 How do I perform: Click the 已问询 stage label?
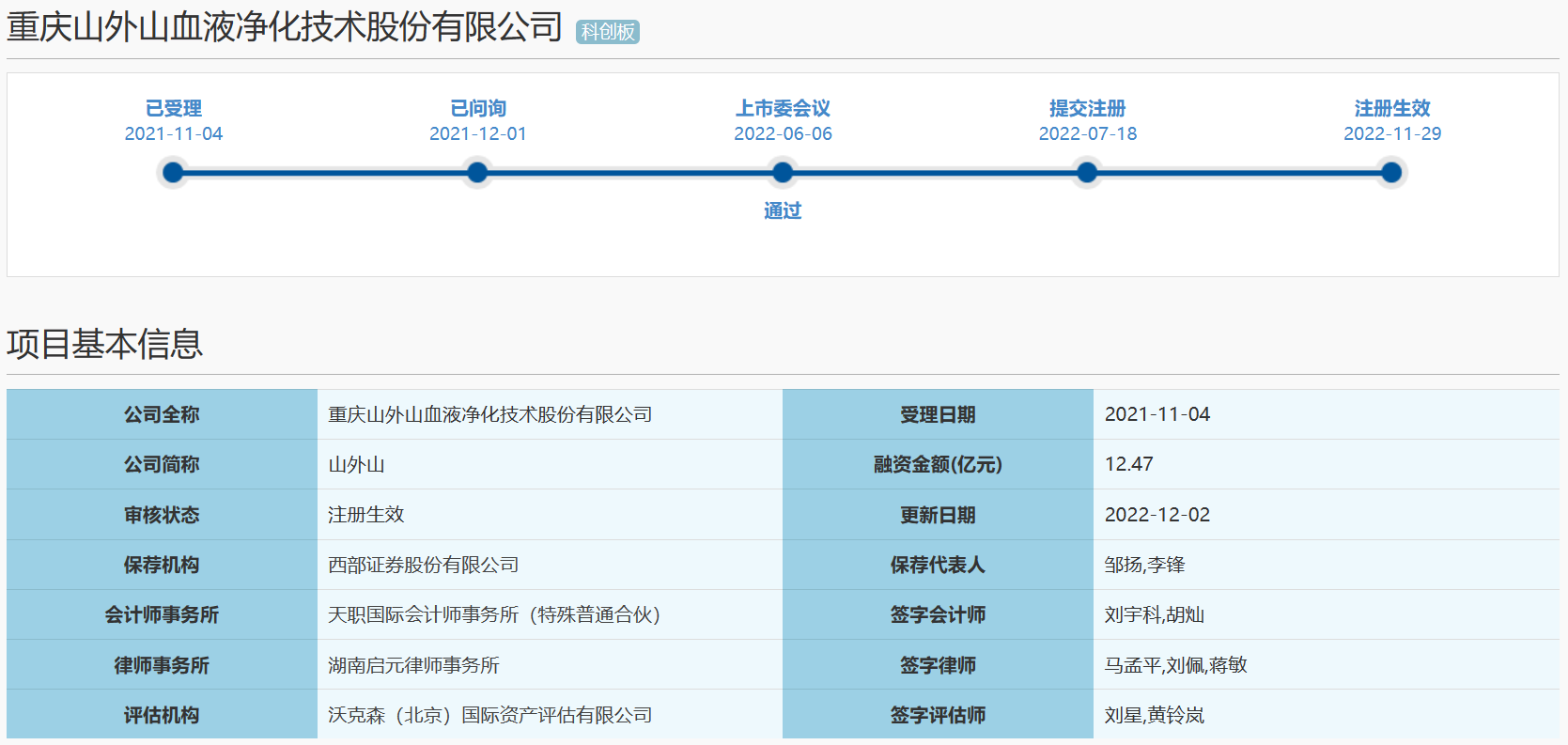[477, 108]
